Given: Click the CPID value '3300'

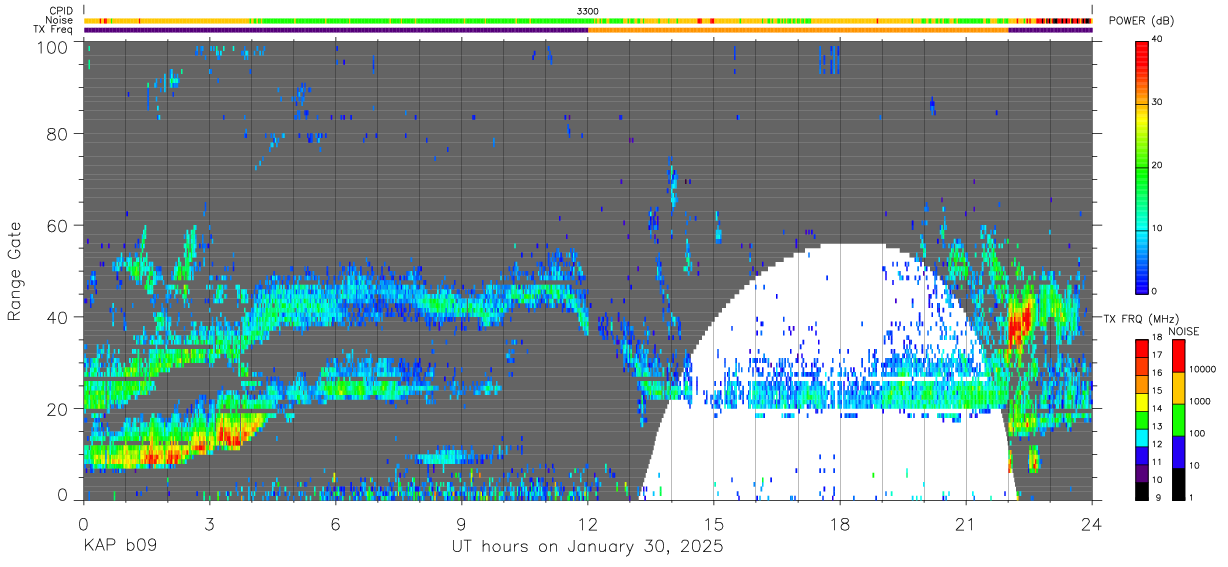Looking at the screenshot, I should [x=588, y=11].
